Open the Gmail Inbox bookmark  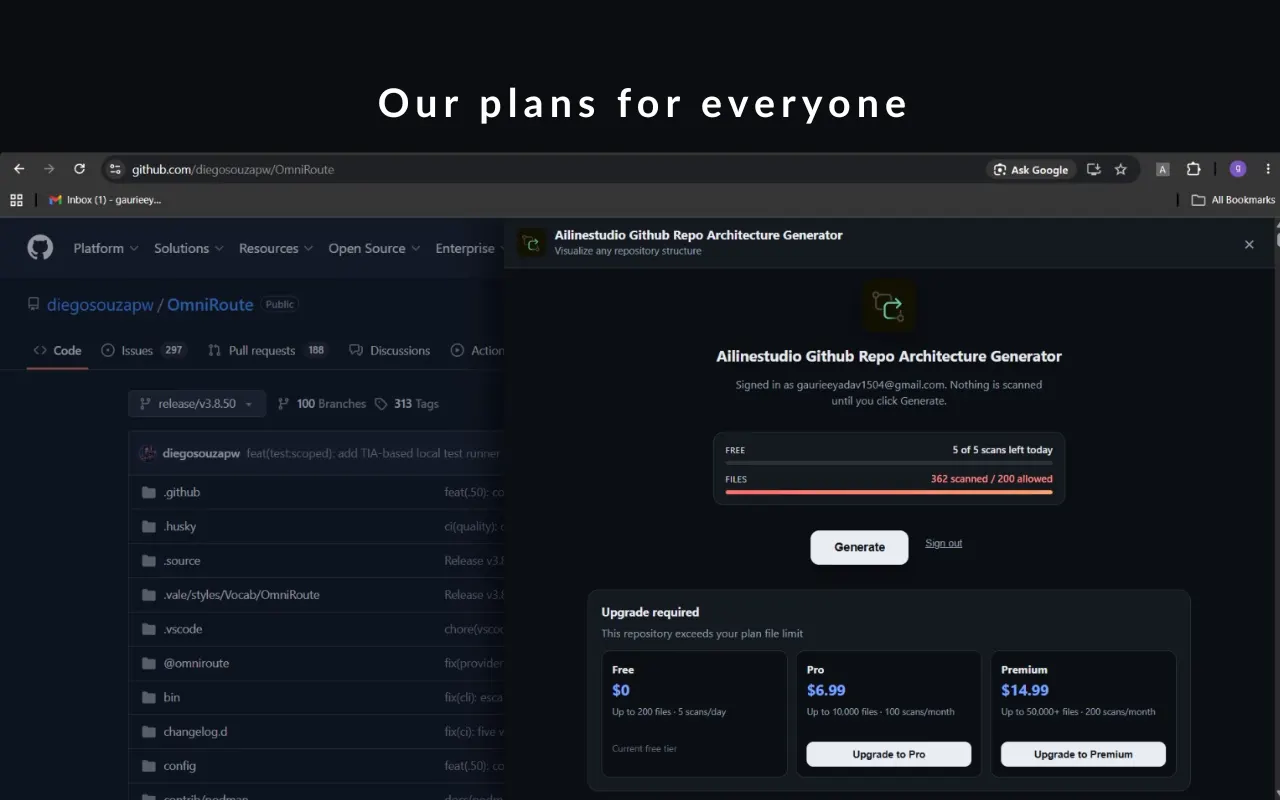pyautogui.click(x=105, y=200)
